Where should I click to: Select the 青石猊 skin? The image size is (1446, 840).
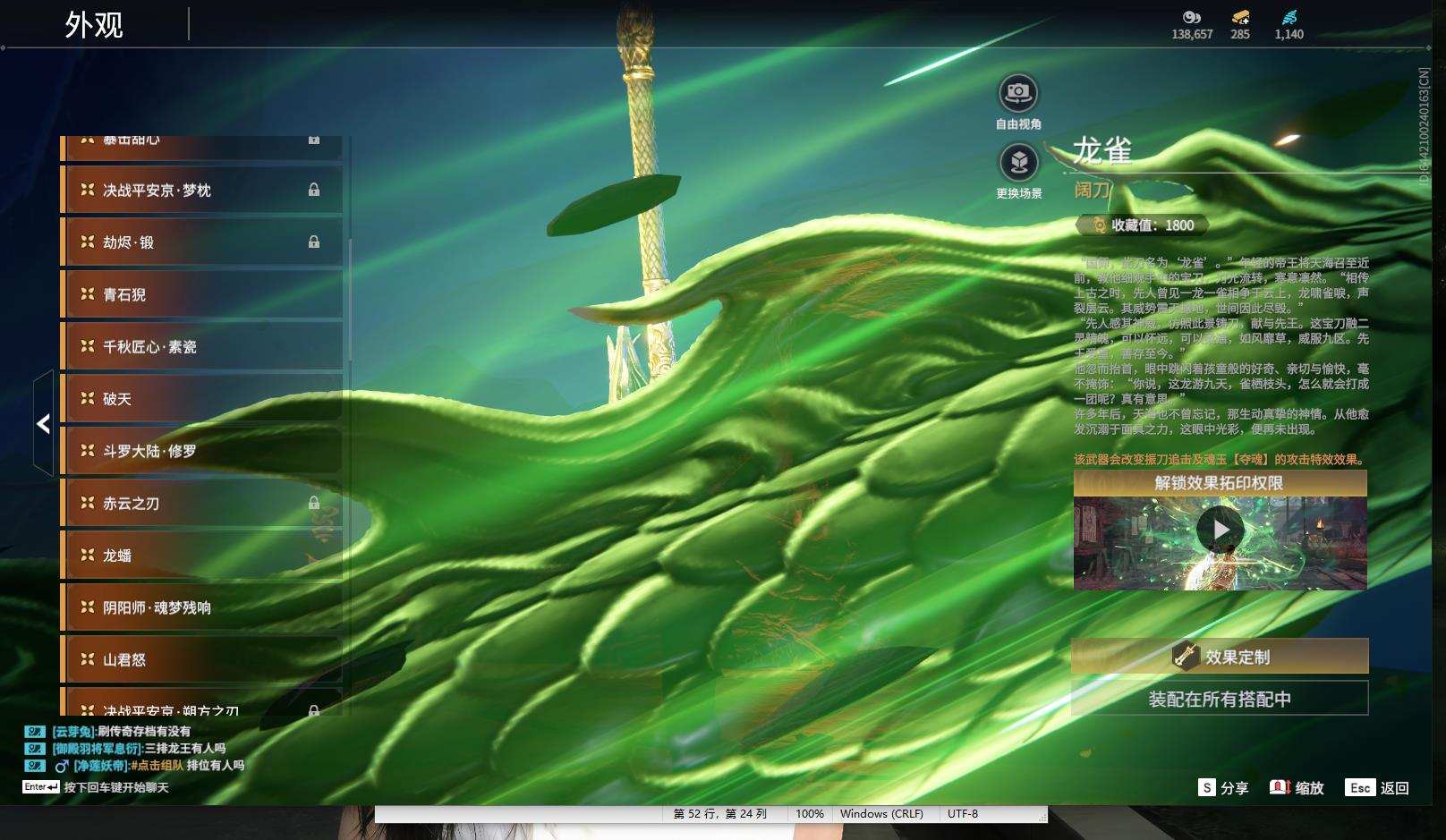(x=201, y=294)
